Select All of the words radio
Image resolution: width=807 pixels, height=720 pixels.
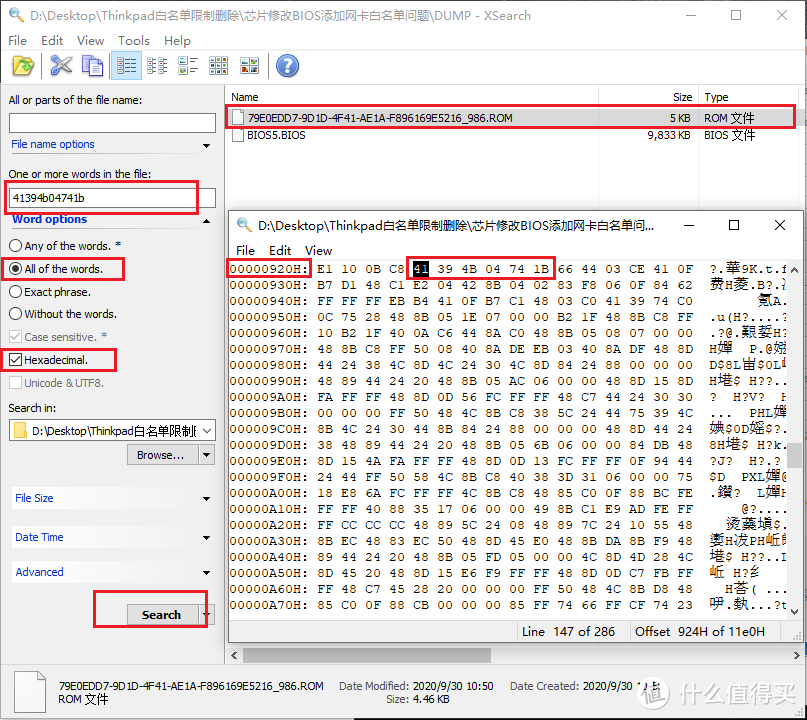[15, 269]
